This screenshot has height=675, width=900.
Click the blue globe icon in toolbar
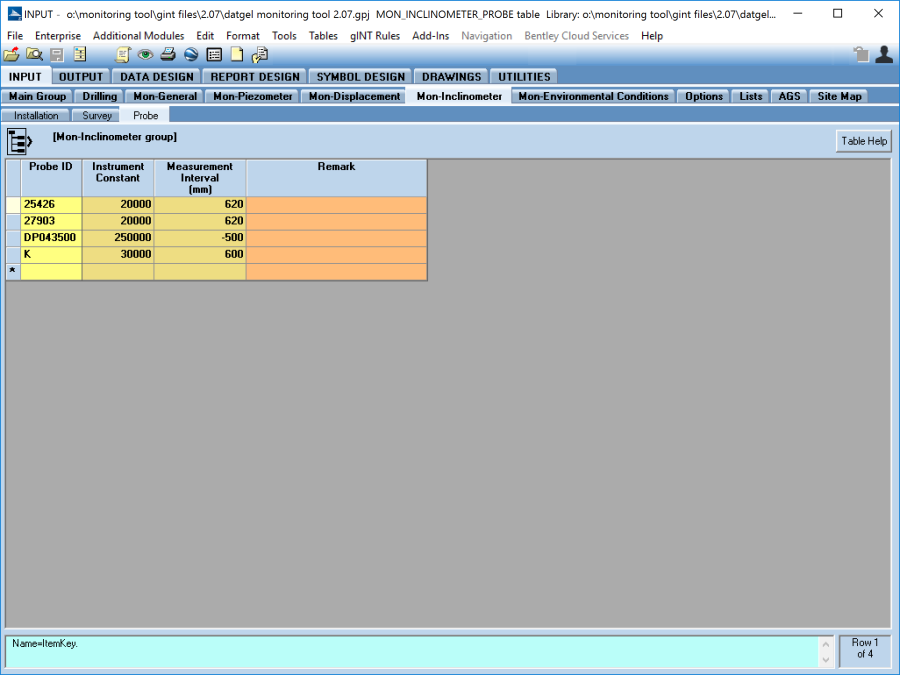pyautogui.click(x=190, y=55)
